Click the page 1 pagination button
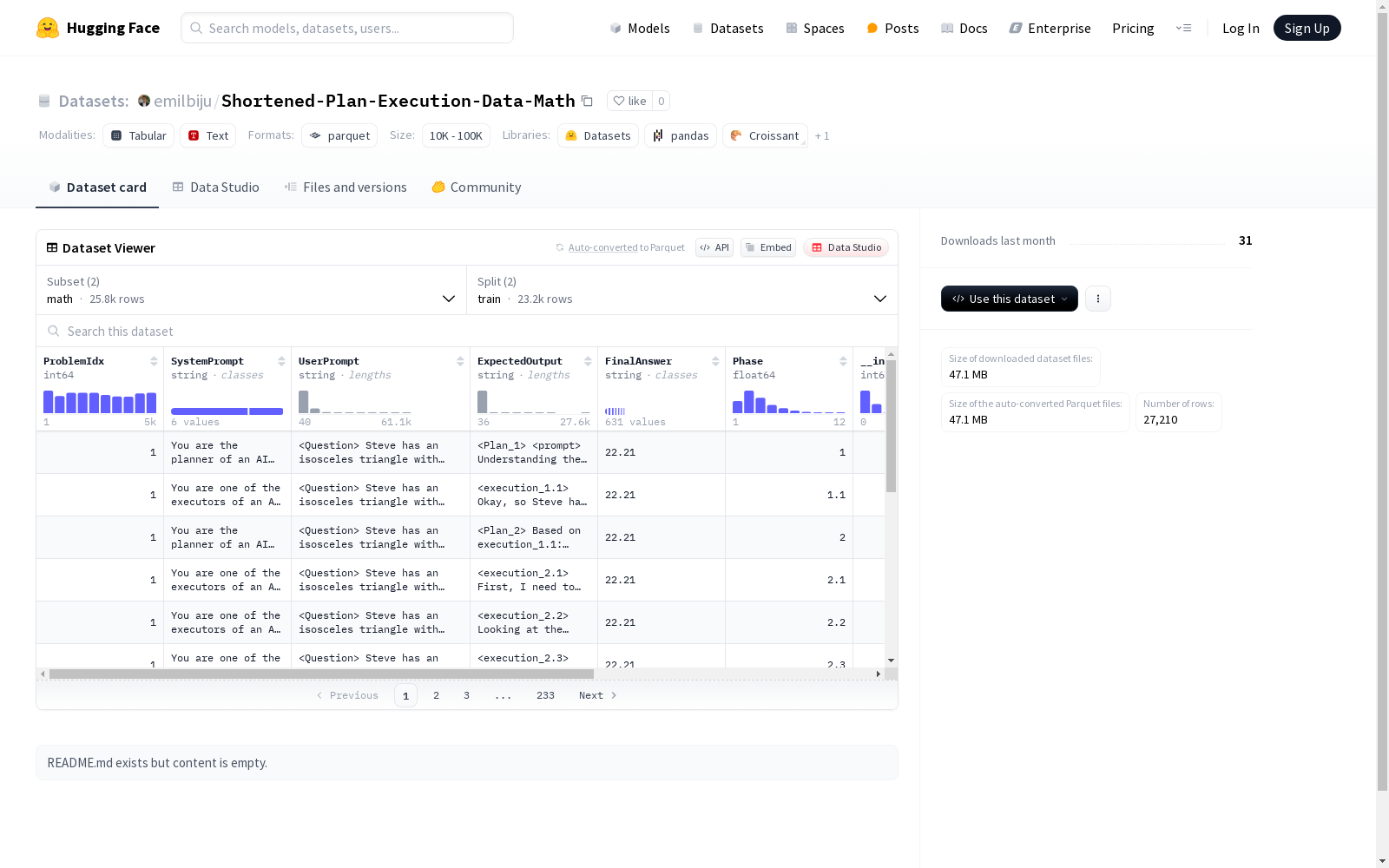 (x=405, y=695)
